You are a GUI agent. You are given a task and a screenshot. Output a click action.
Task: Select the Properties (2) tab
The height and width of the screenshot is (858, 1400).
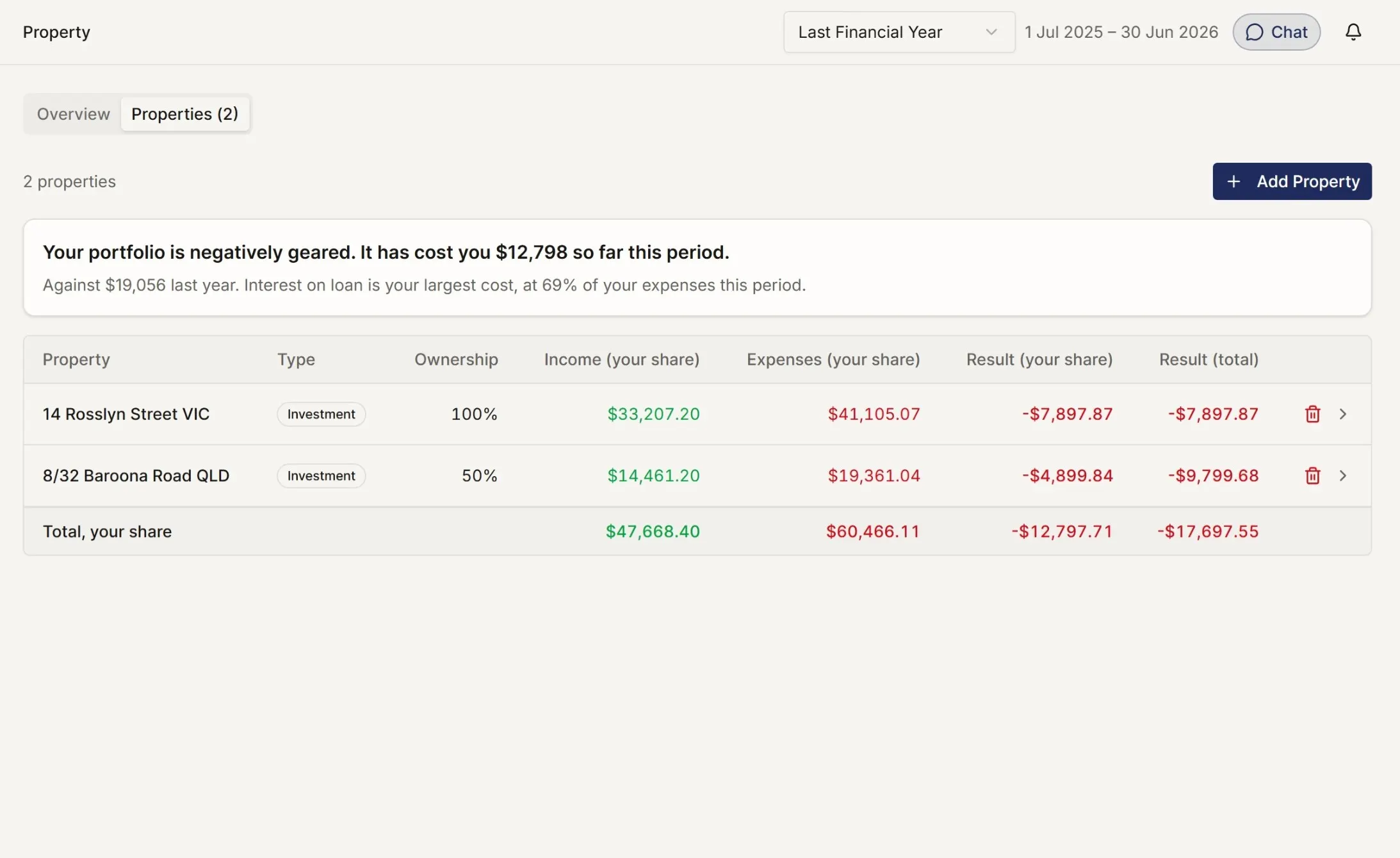point(185,114)
